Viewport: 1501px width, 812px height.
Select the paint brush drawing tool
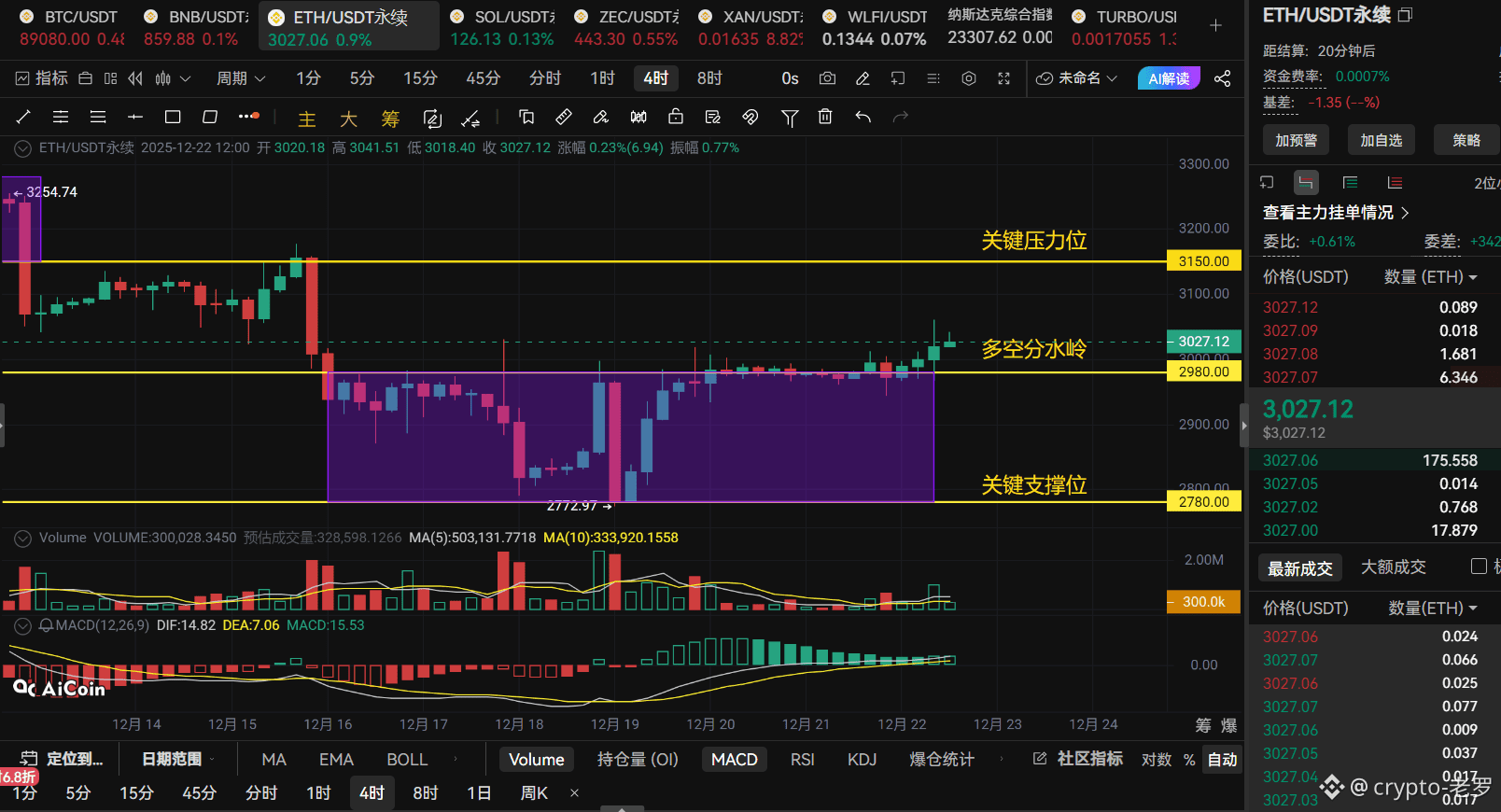[601, 117]
